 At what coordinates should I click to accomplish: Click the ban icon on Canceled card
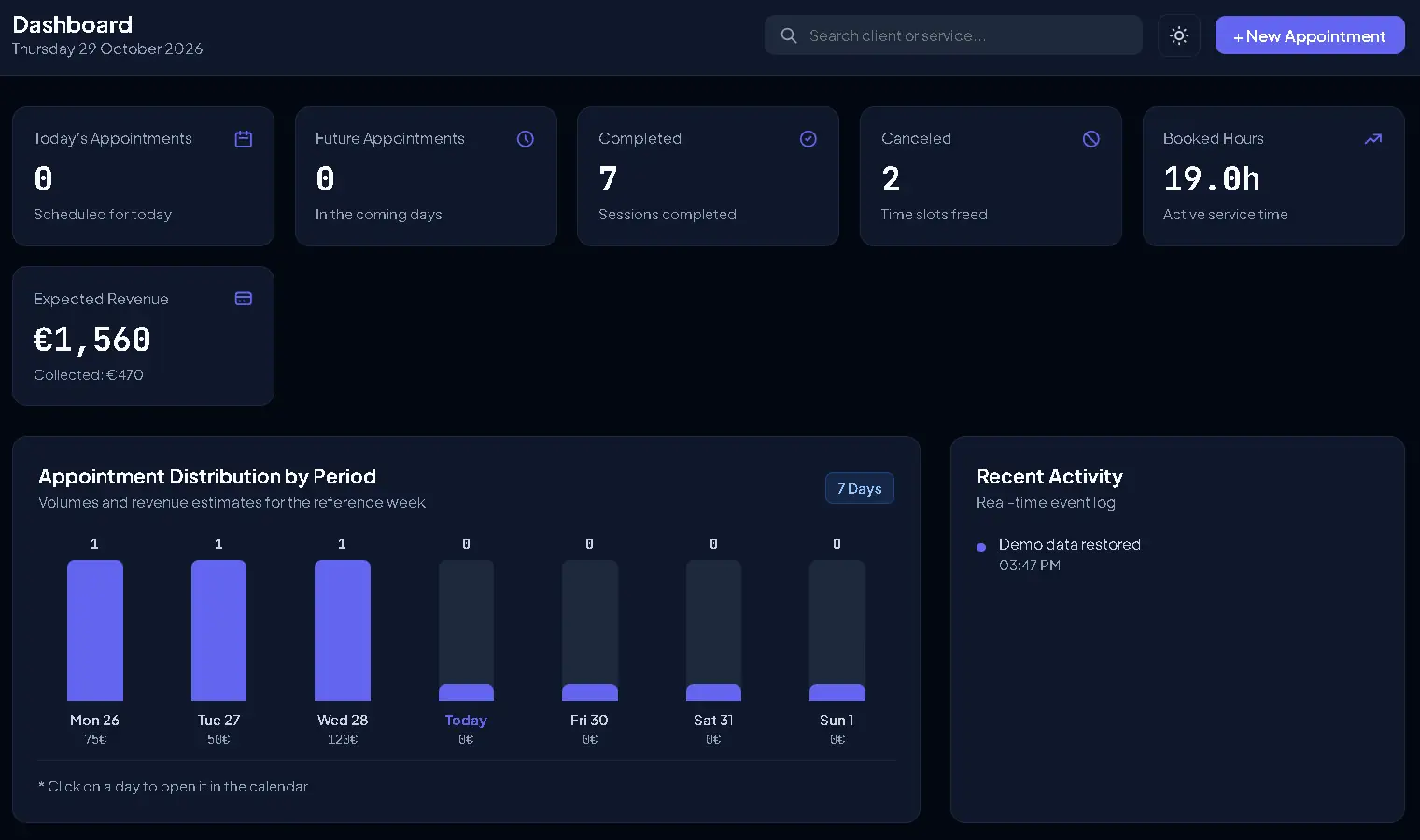tap(1091, 139)
